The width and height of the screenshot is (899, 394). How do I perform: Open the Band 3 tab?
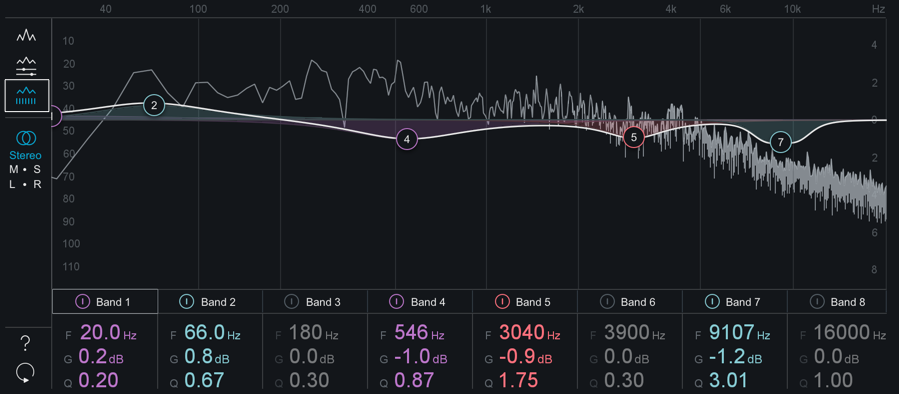tap(315, 302)
